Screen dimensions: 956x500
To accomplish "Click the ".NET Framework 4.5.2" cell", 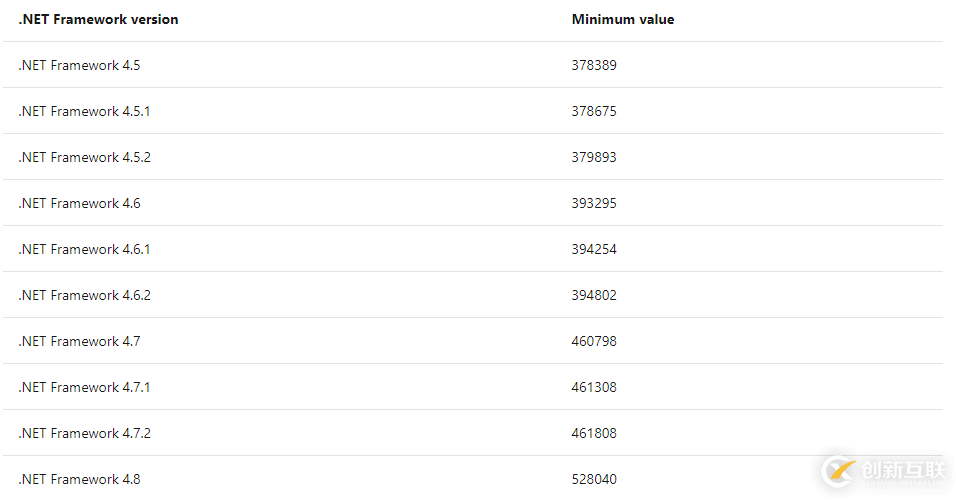I will (84, 157).
